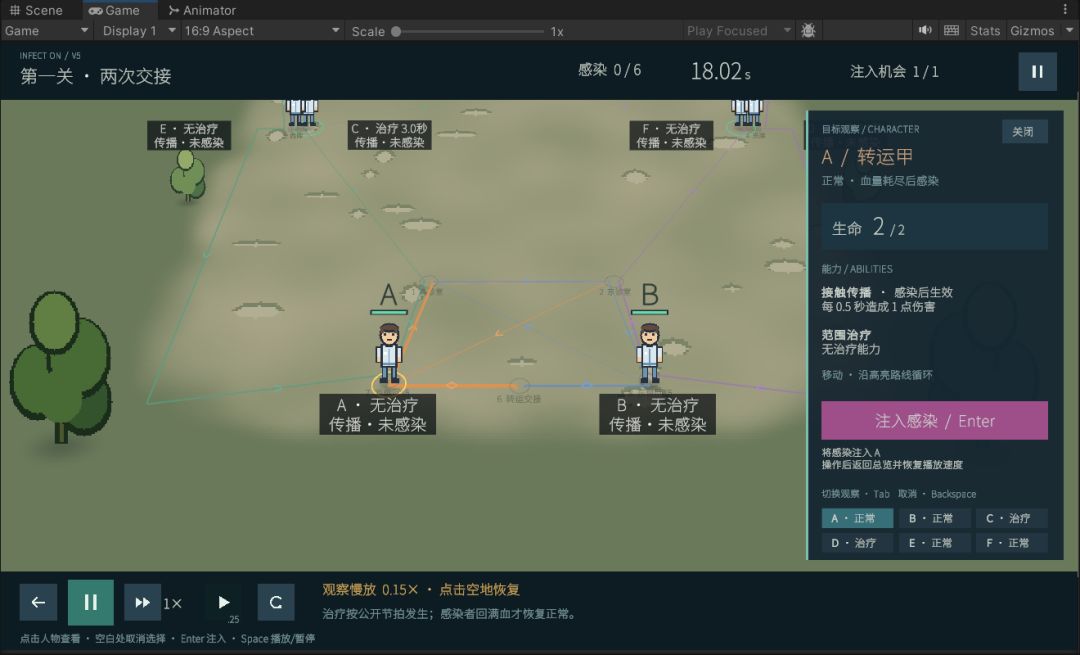Open the Game panel's three-dot options menu
Viewport: 1080px width, 655px height.
point(1066,9)
